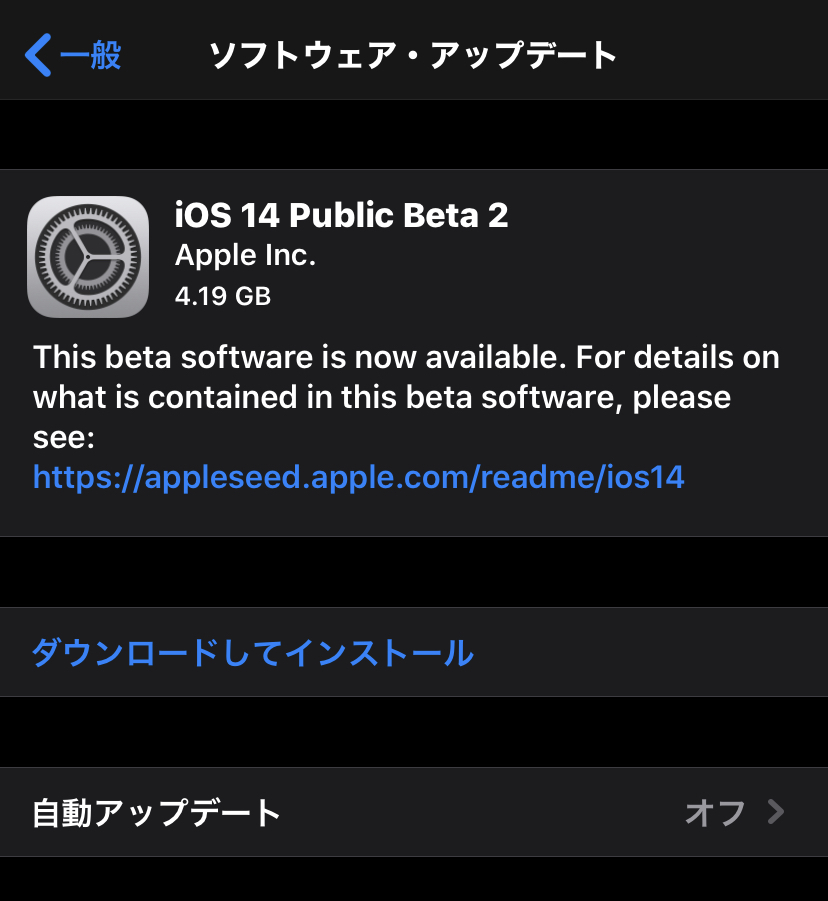Image resolution: width=828 pixels, height=901 pixels.
Task: Click the word インストール in the blue button
Action: coord(379,652)
